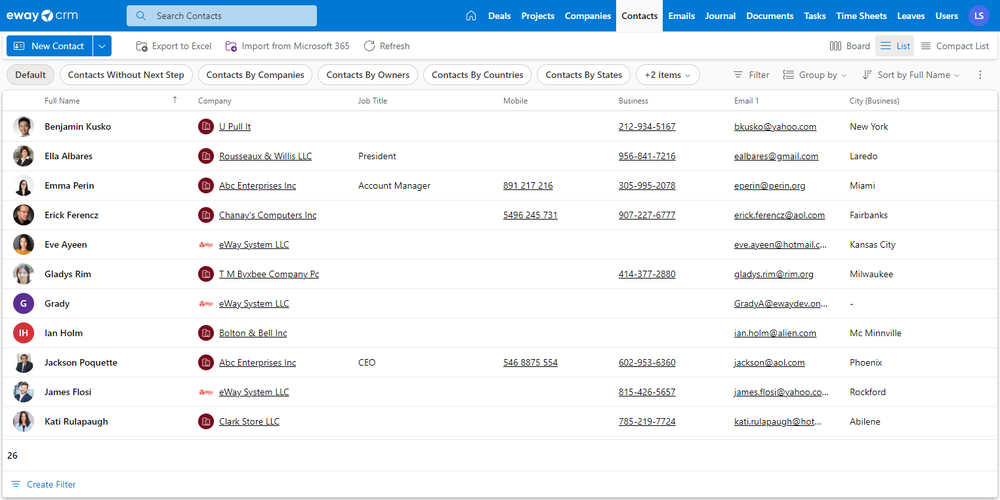Click the sort arrow in Full Name header
This screenshot has width=1000, height=500.
(175, 100)
